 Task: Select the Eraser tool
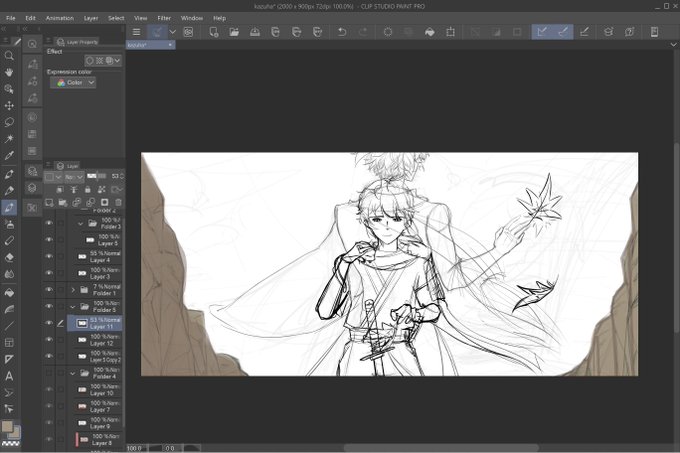[x=9, y=257]
